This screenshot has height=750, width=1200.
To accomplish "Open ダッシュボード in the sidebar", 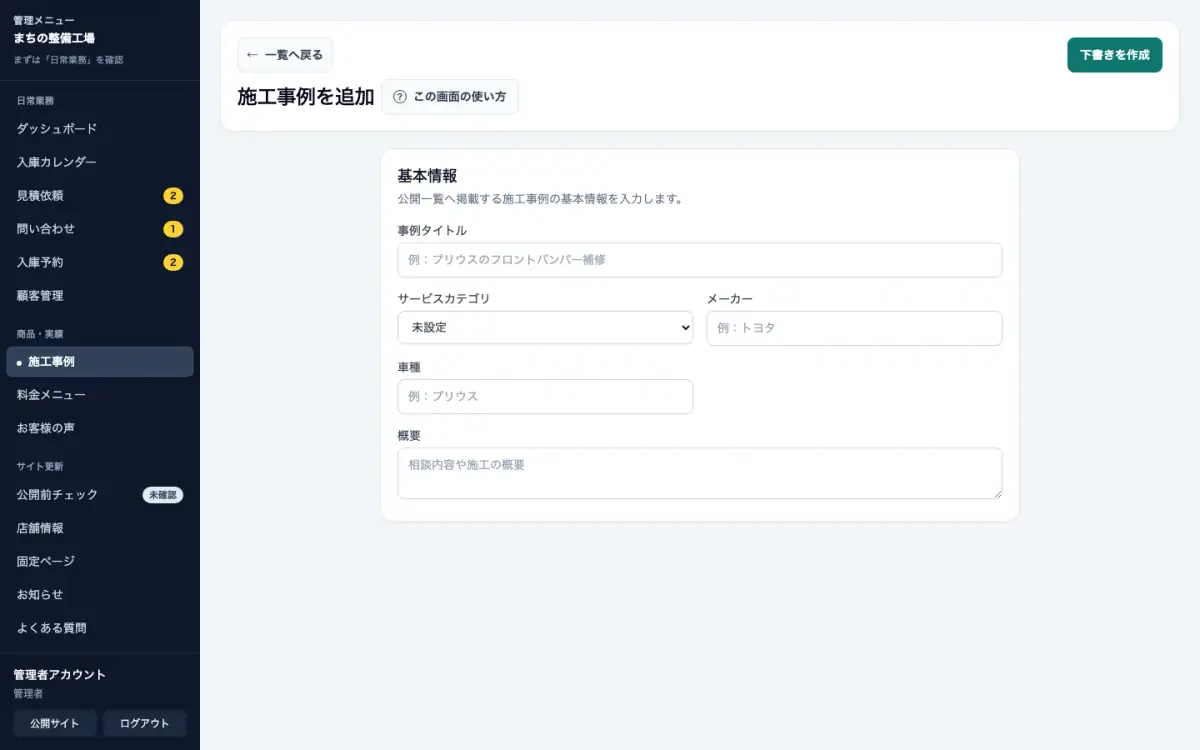I will [x=100, y=129].
